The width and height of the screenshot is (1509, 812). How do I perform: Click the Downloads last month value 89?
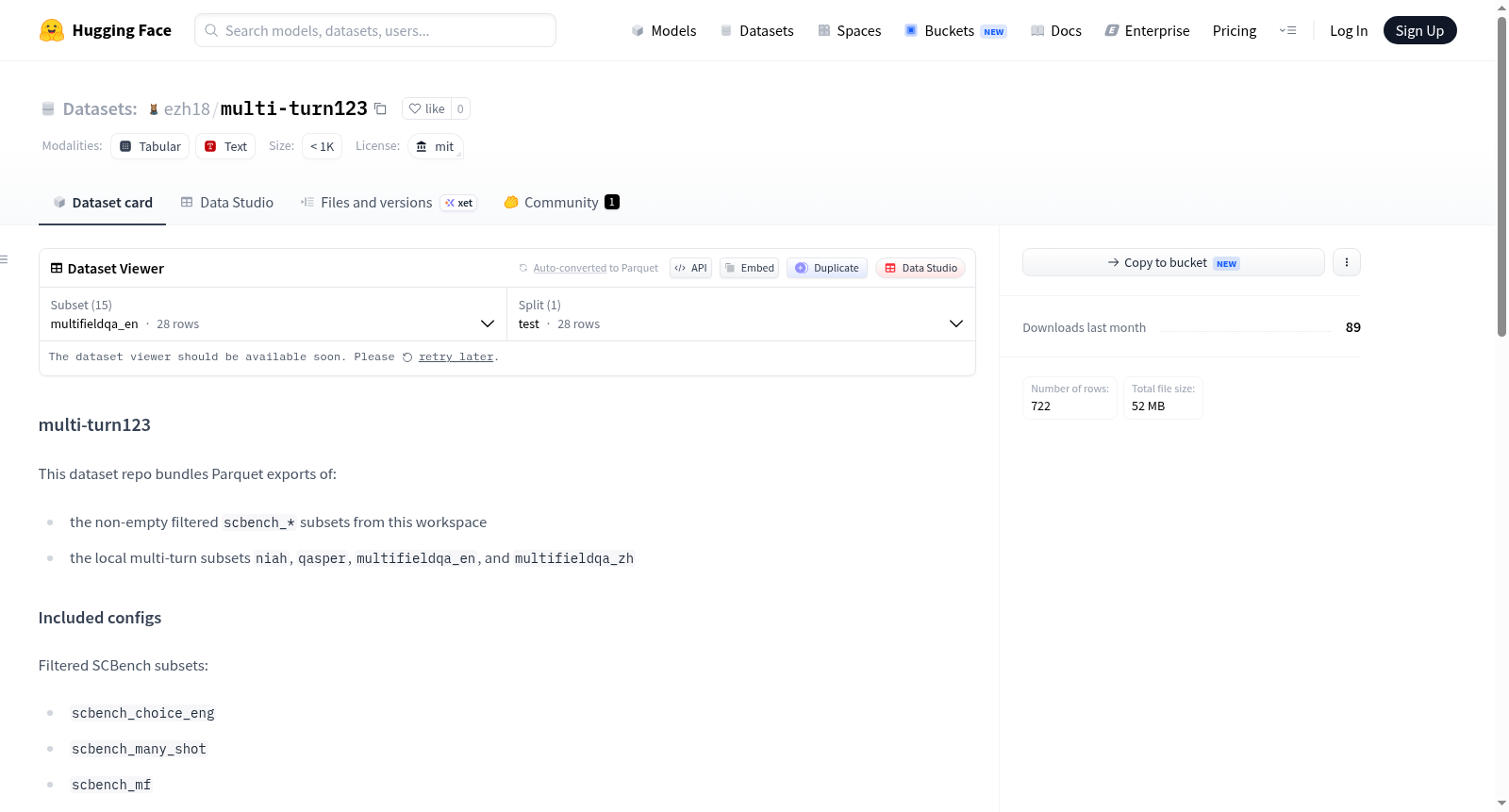click(1353, 327)
